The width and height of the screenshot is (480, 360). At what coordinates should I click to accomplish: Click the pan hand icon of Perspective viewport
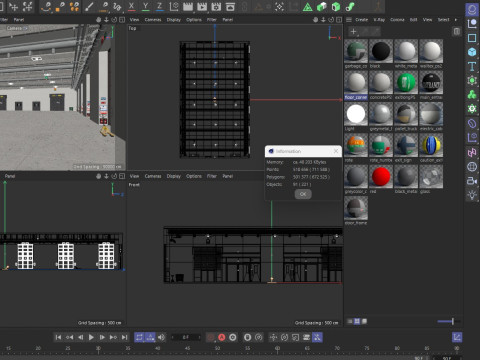click(x=98, y=20)
